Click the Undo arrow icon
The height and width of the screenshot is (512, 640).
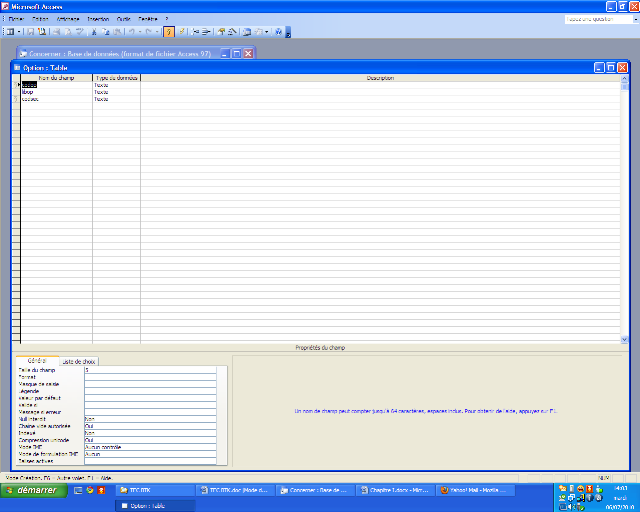[131, 32]
